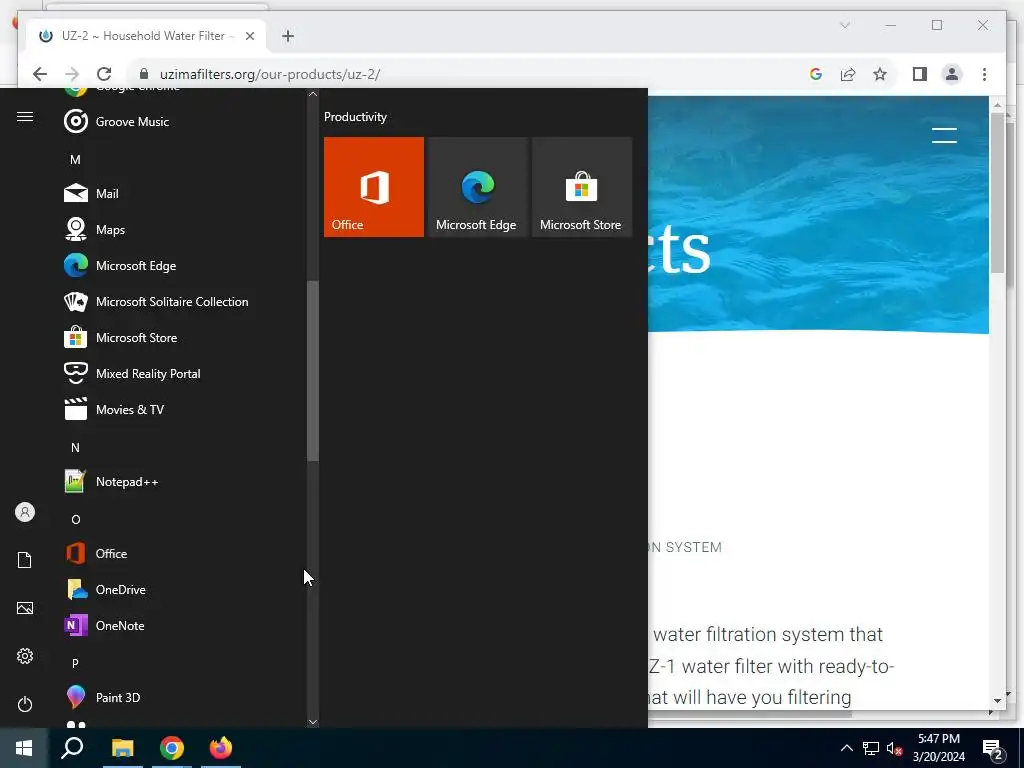Viewport: 1024px width, 768px height.
Task: Open File Explorer from taskbar
Action: [122, 748]
